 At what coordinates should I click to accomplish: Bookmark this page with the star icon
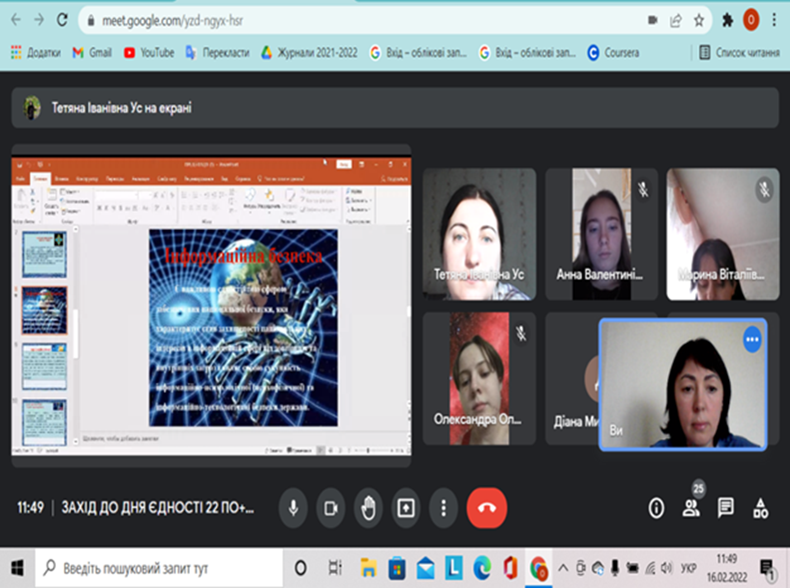(700, 20)
